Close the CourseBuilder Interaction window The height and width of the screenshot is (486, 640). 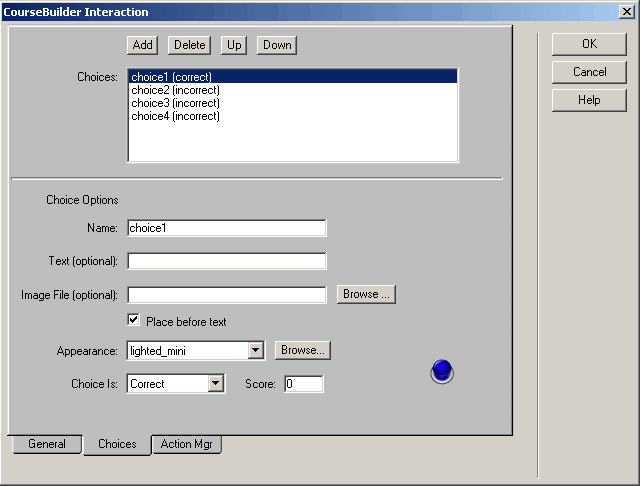[627, 12]
